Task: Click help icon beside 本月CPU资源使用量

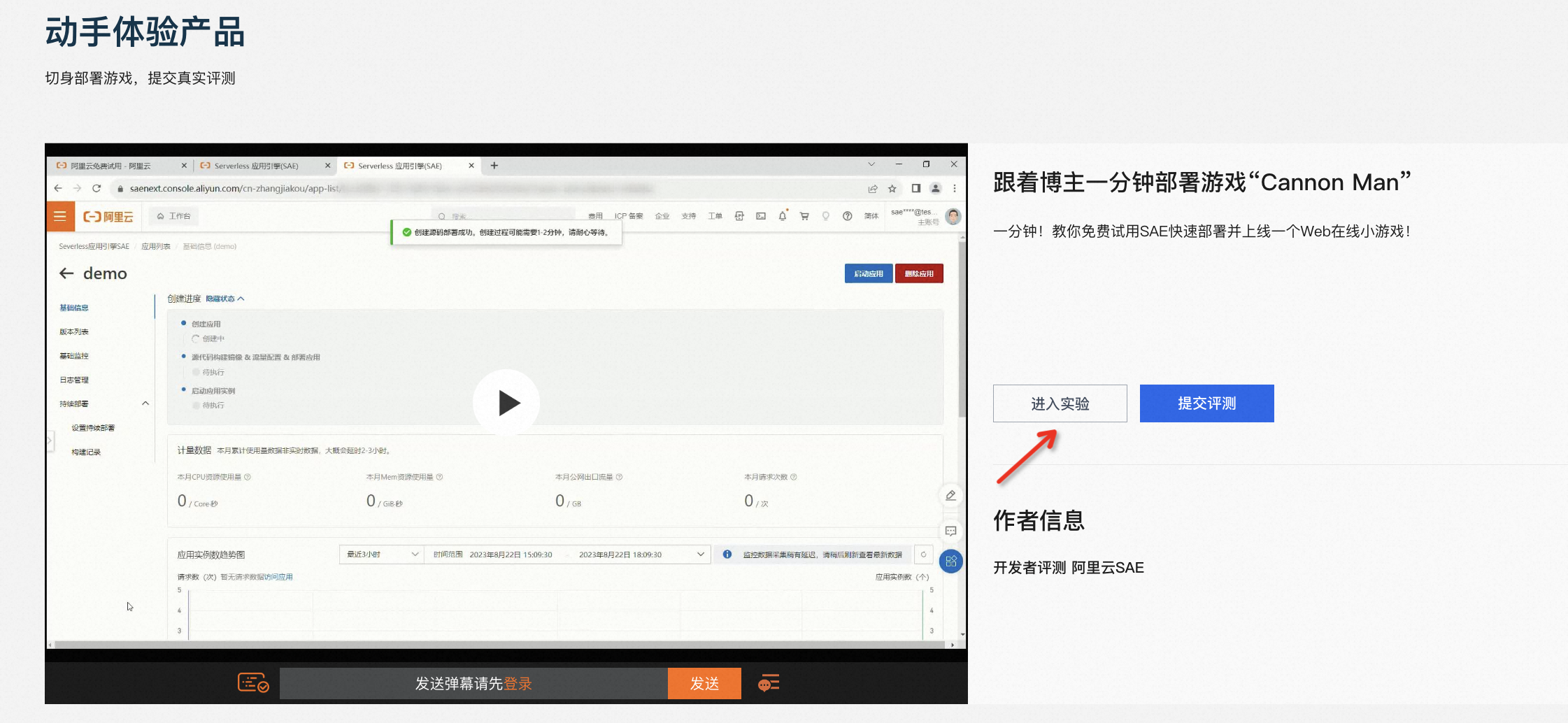Action: point(248,477)
